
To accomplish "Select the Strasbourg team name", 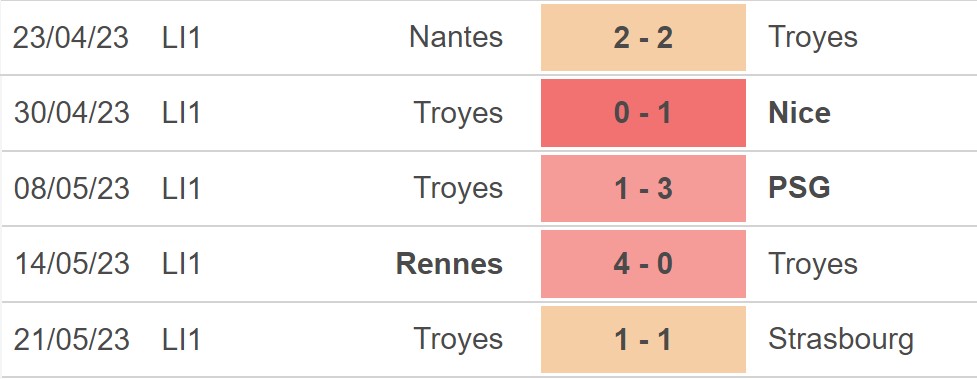I will [x=841, y=340].
